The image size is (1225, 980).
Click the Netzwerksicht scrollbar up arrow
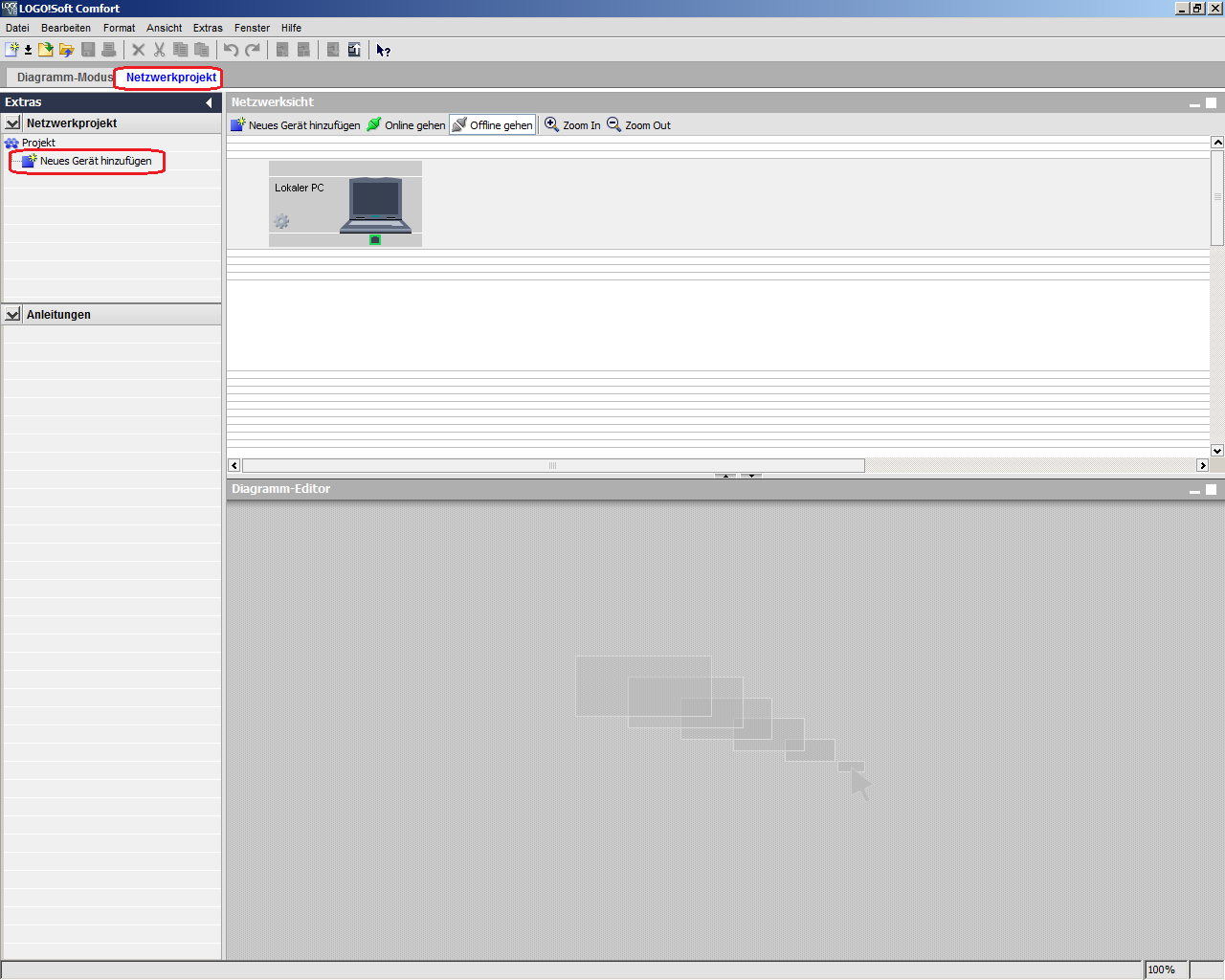point(1217,142)
